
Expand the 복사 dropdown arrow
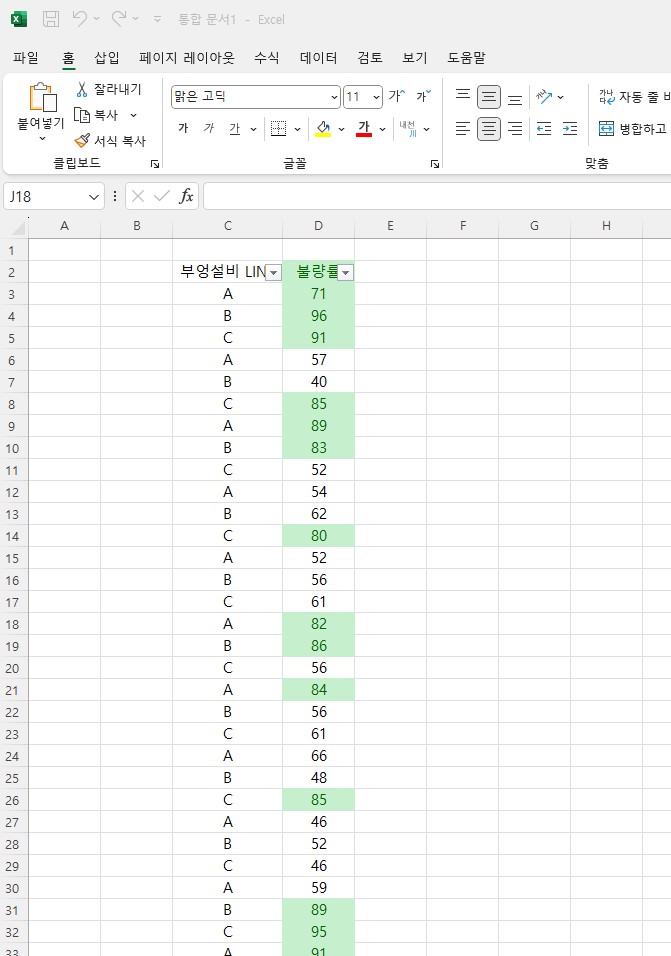click(133, 115)
